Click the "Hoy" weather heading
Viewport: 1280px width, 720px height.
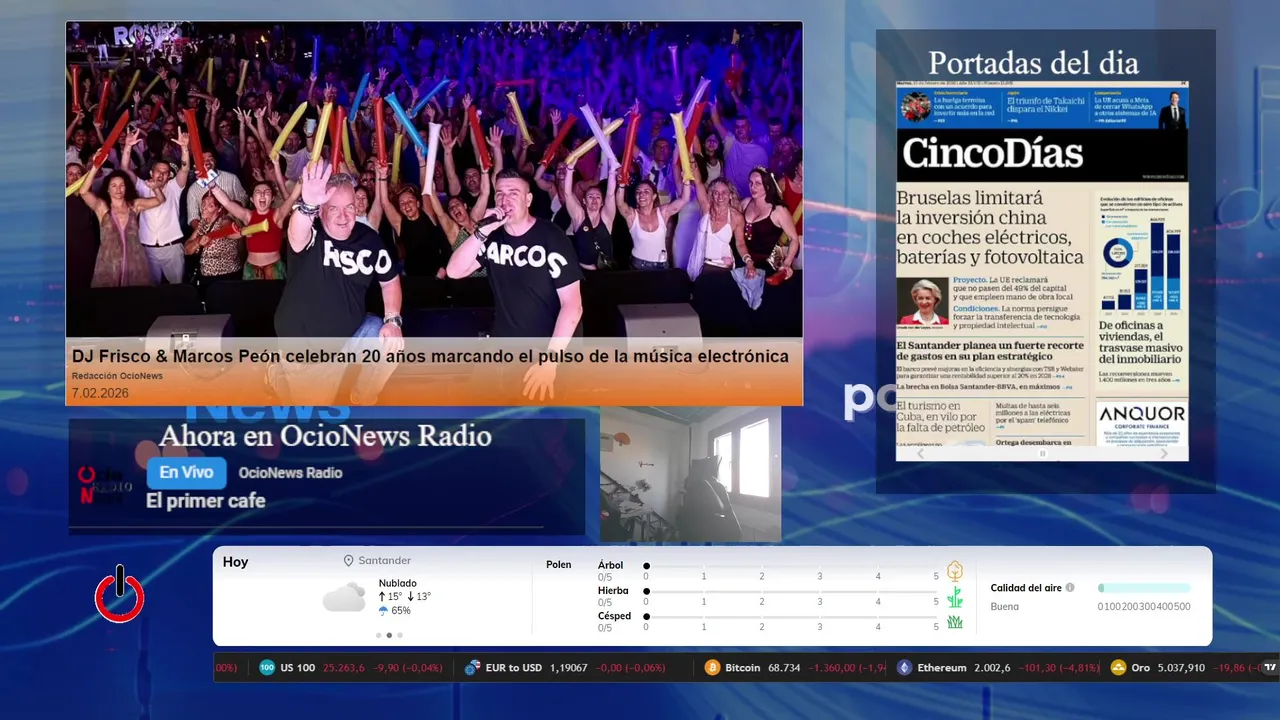(x=235, y=562)
